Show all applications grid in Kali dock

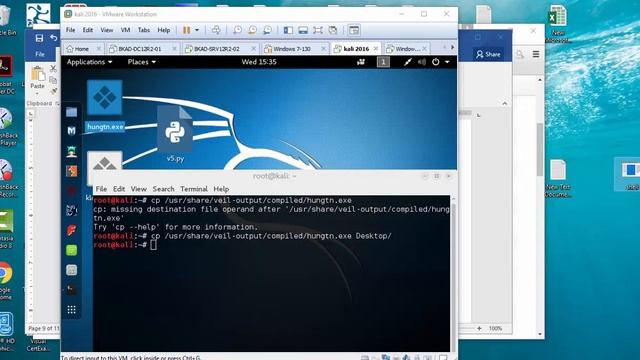pyautogui.click(x=71, y=310)
